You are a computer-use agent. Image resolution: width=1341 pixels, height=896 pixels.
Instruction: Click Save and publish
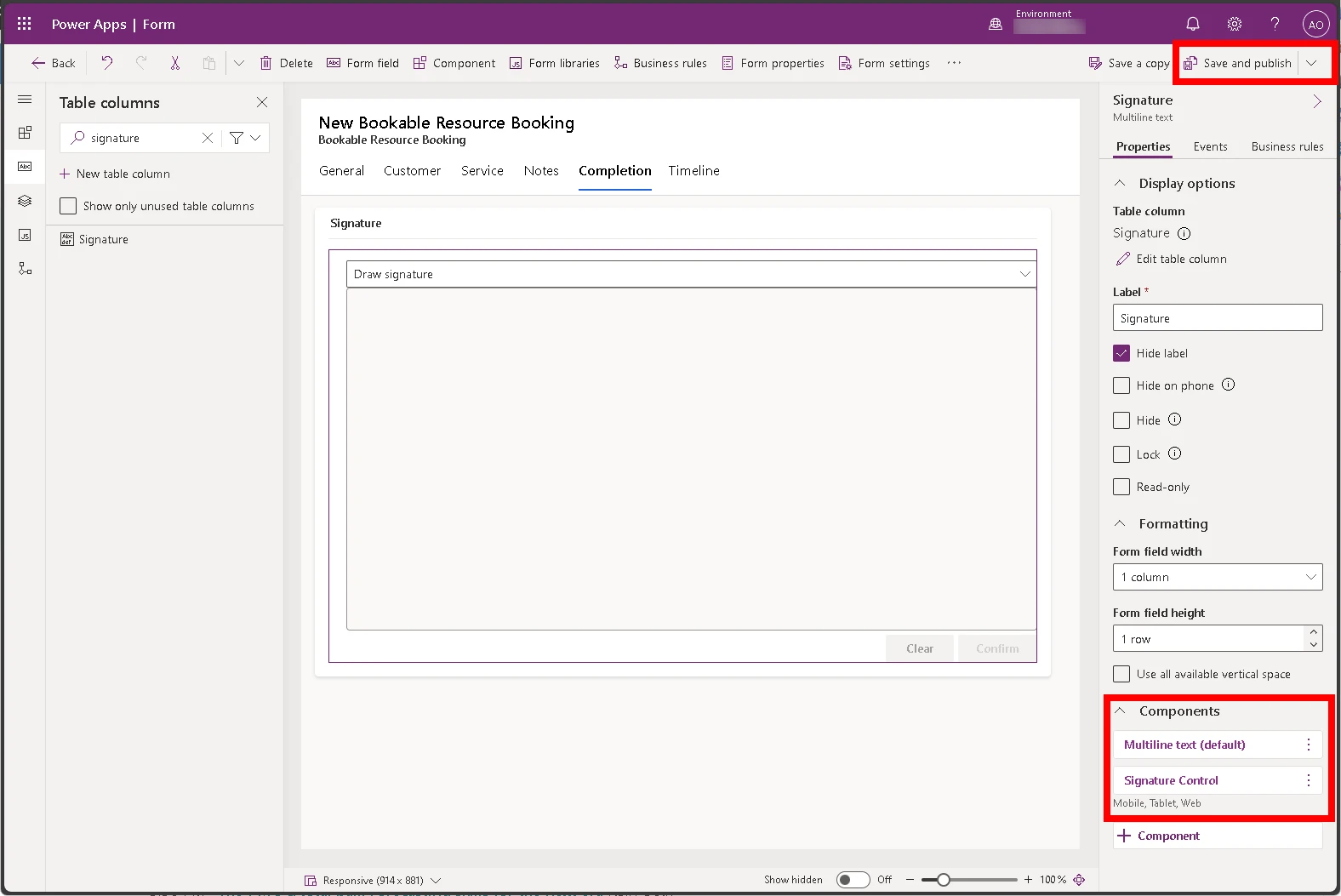[1237, 63]
